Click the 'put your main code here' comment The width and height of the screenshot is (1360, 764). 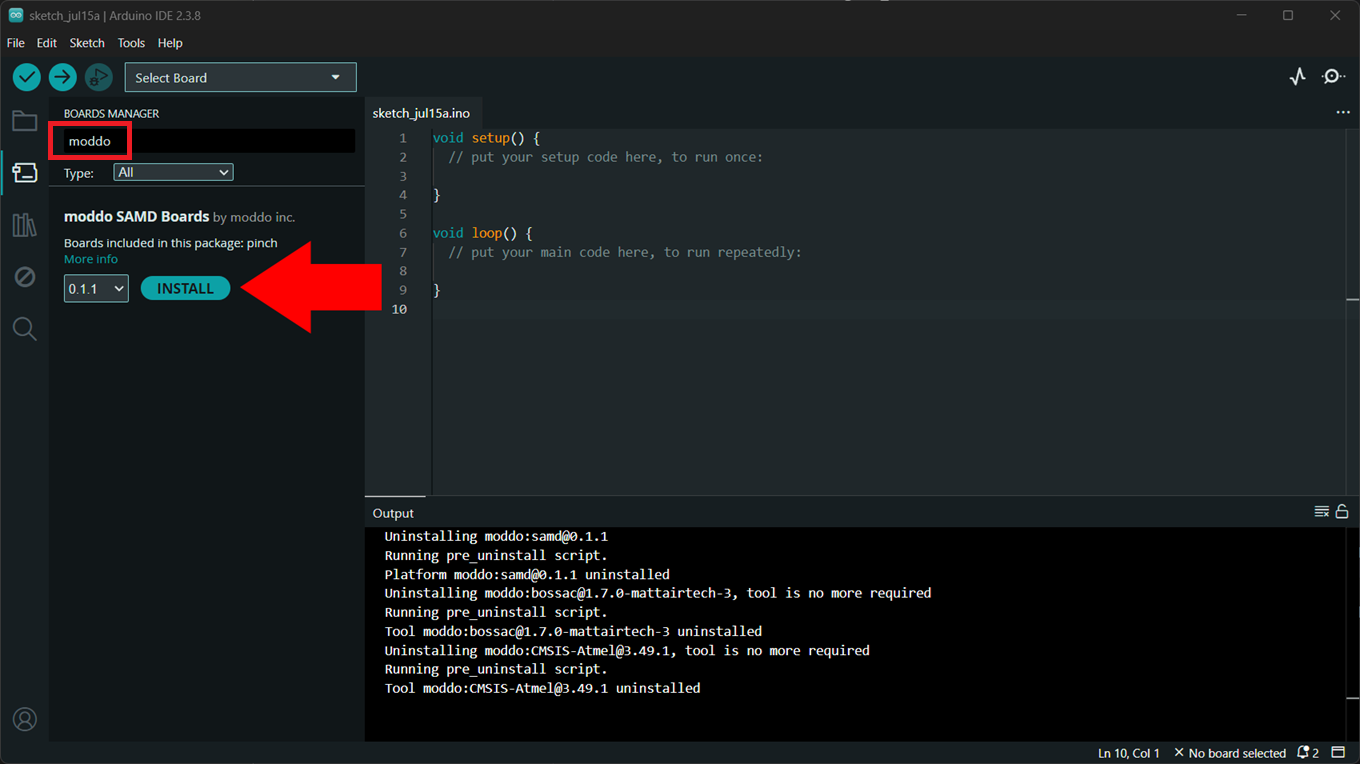click(x=625, y=252)
